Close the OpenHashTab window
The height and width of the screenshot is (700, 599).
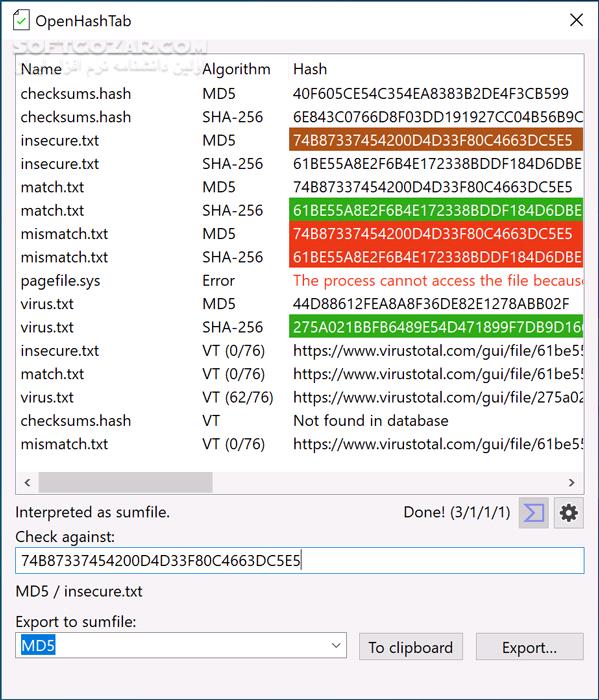(x=576, y=20)
